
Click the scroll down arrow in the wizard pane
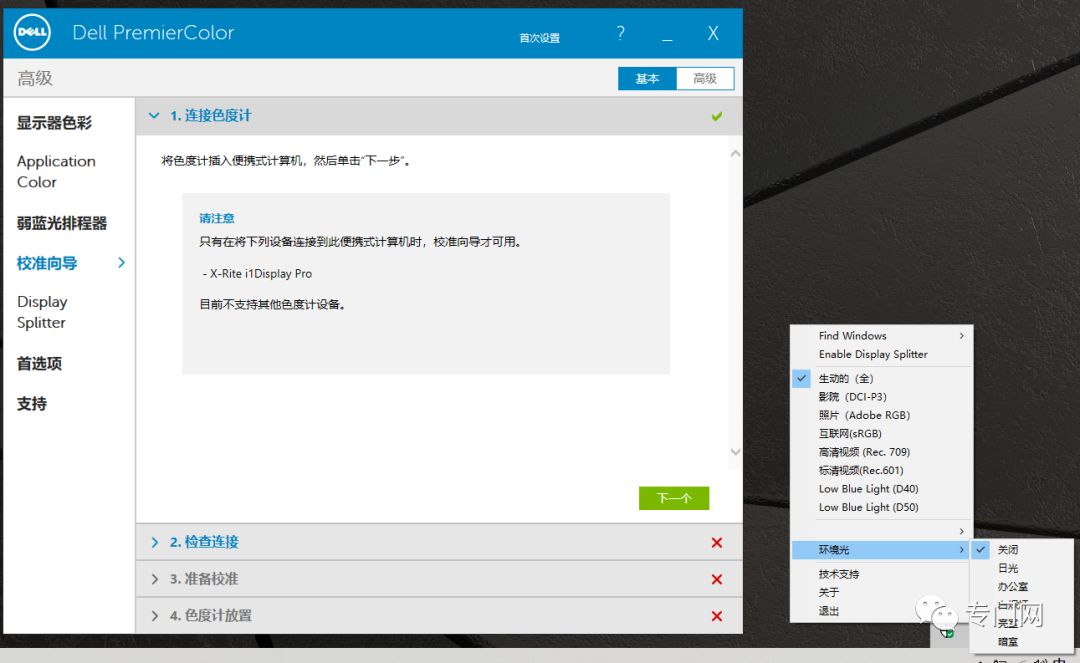point(735,452)
